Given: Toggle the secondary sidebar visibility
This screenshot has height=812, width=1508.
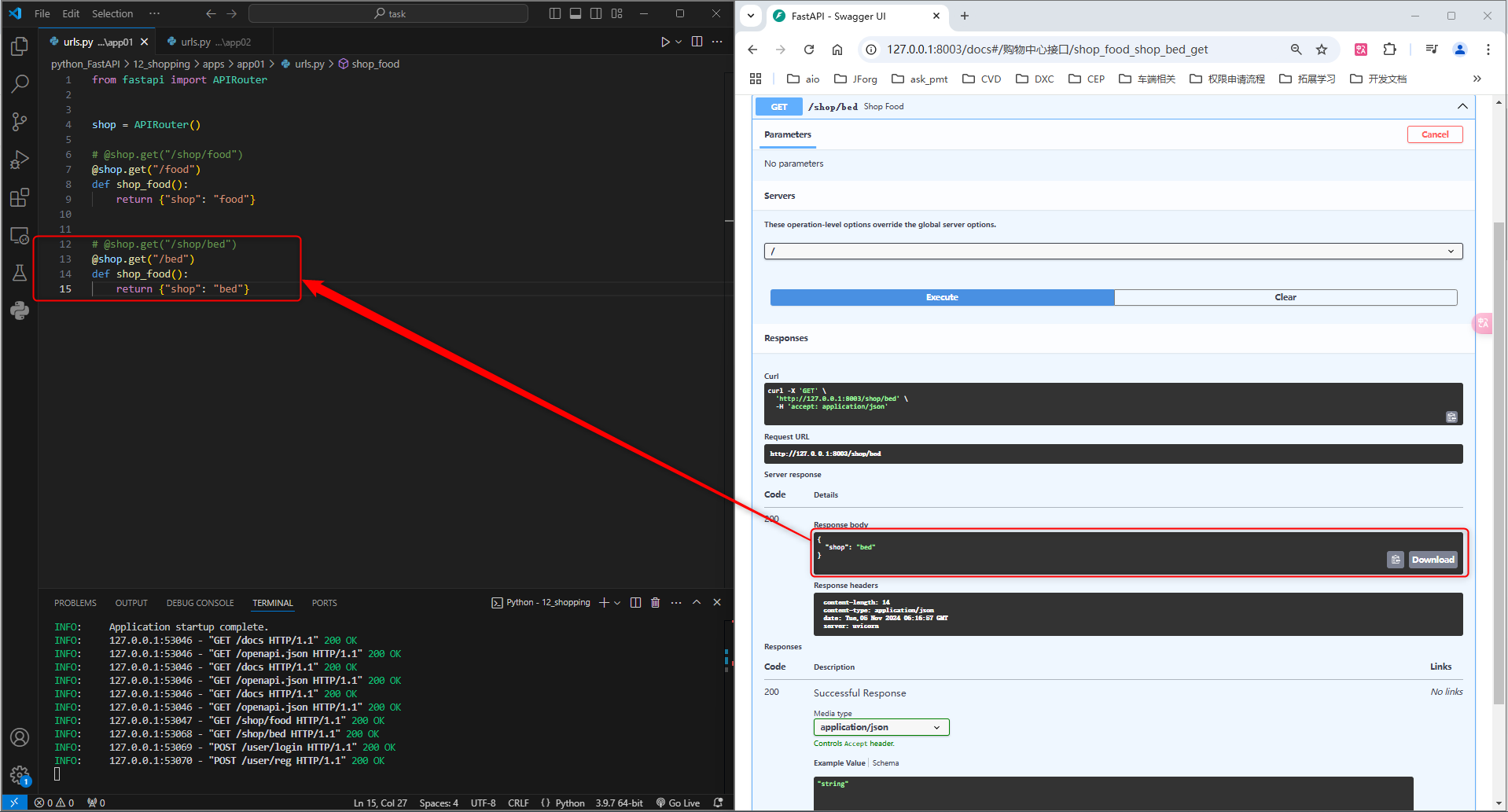Looking at the screenshot, I should coord(596,13).
